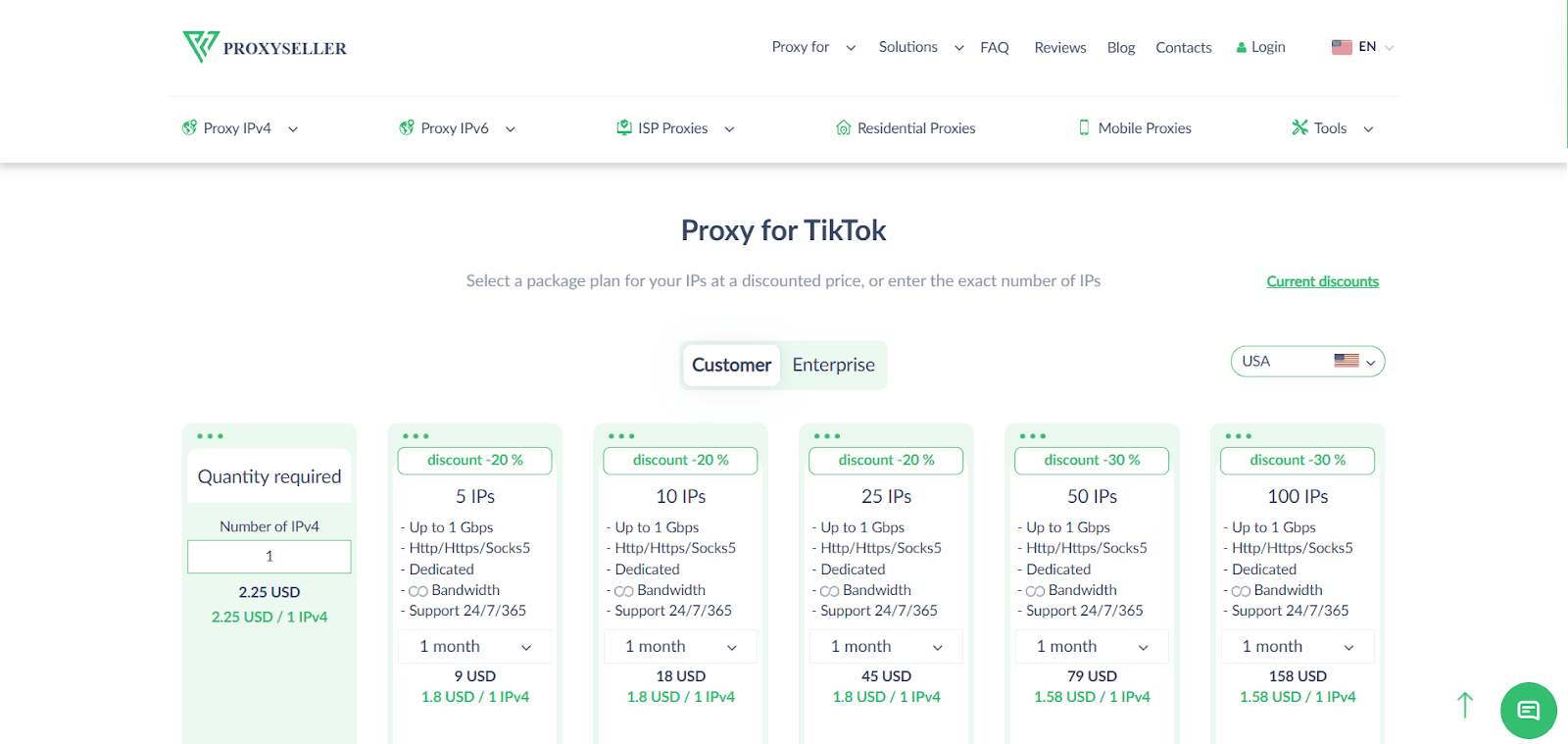Open the Contacts page
1568x744 pixels.
click(x=1184, y=47)
